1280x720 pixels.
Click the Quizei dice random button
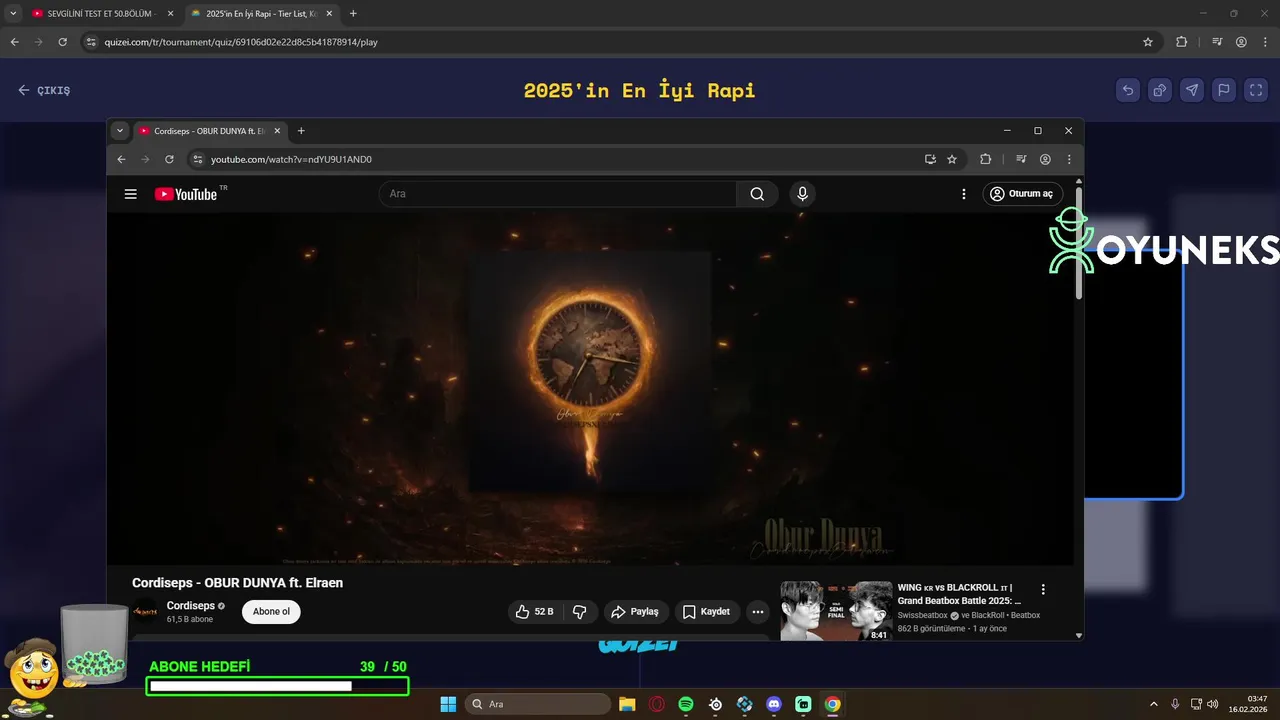point(1160,90)
